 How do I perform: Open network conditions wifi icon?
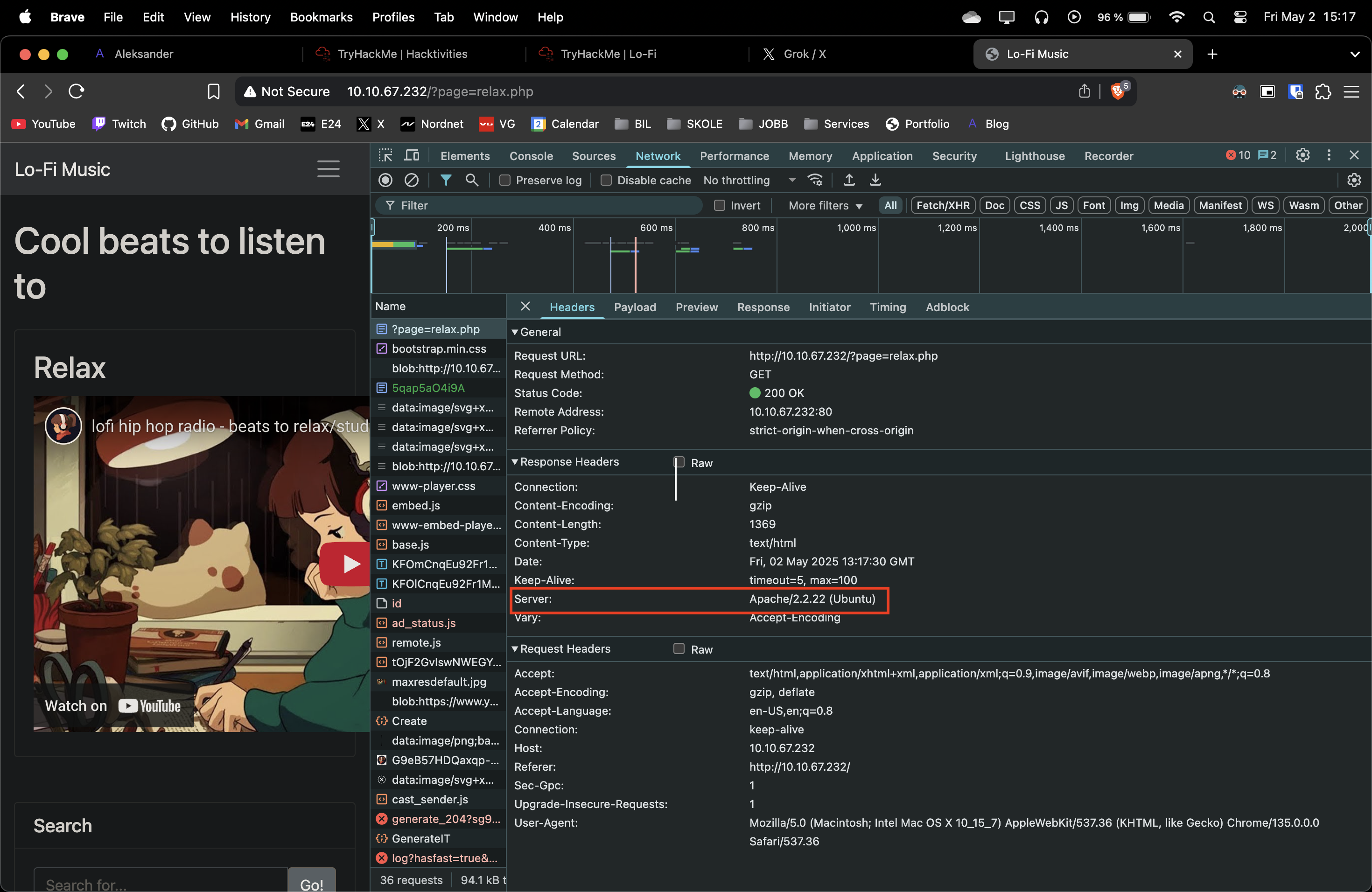pos(815,181)
